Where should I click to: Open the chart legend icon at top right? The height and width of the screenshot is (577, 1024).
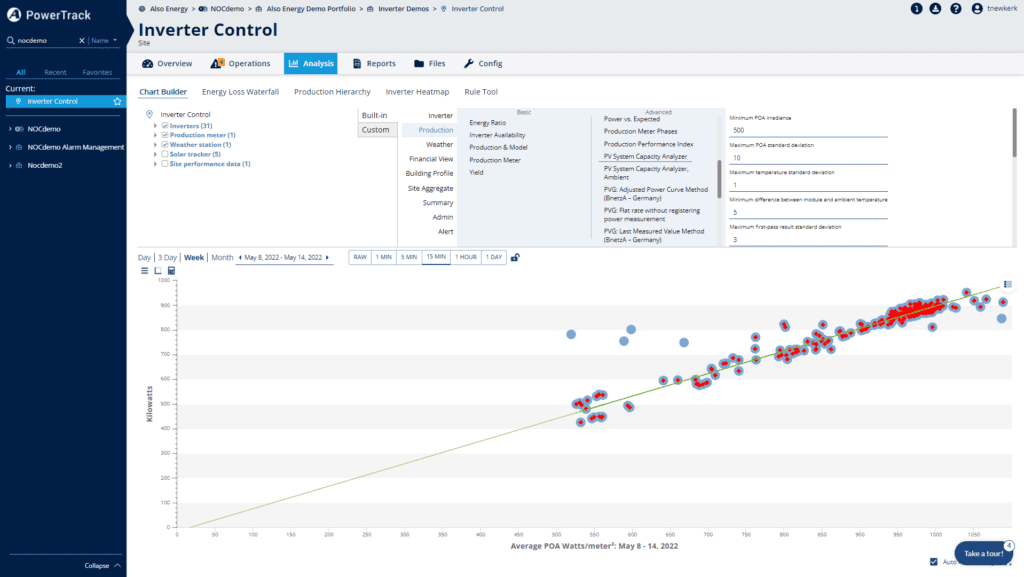click(1007, 285)
